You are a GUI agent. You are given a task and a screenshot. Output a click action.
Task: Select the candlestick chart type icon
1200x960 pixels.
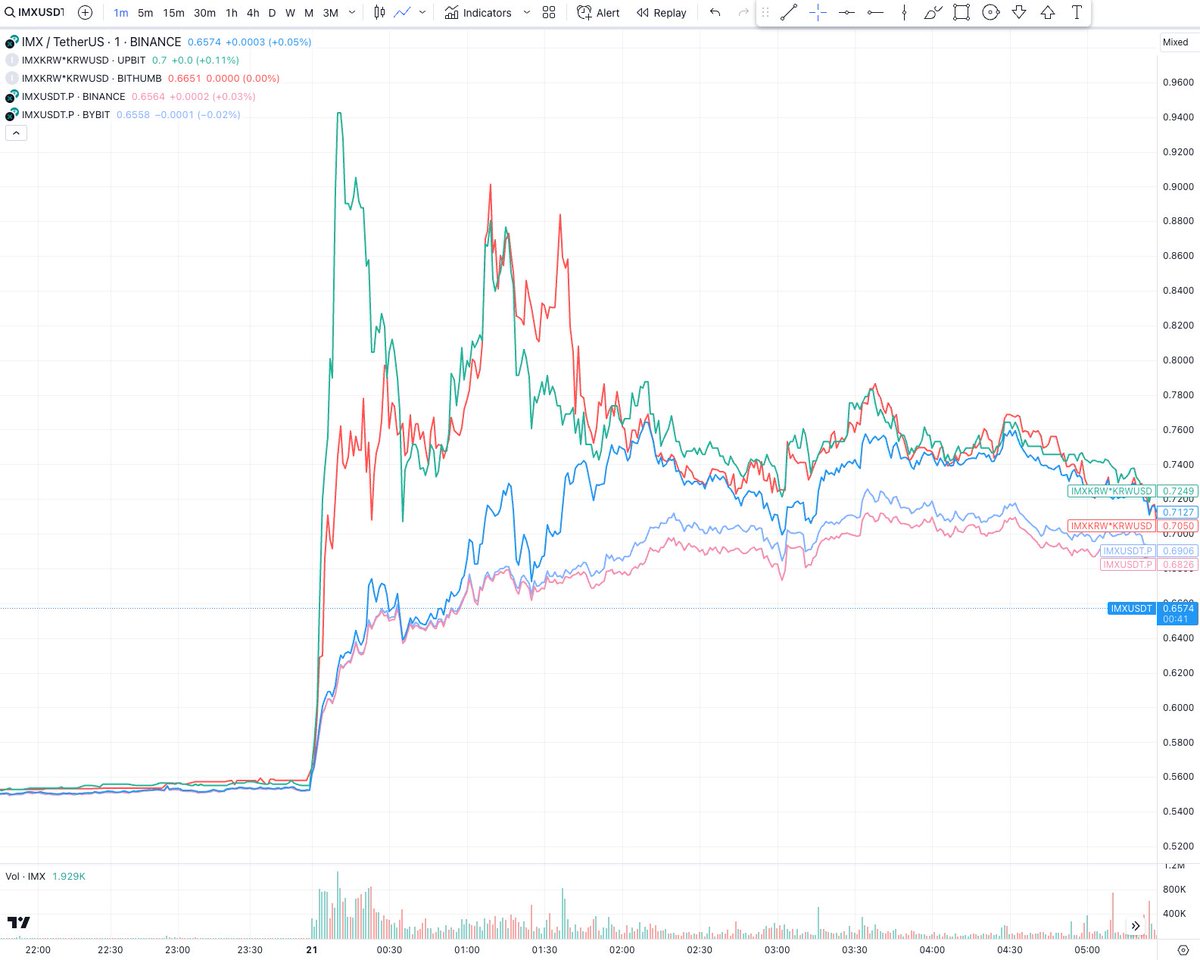[379, 13]
